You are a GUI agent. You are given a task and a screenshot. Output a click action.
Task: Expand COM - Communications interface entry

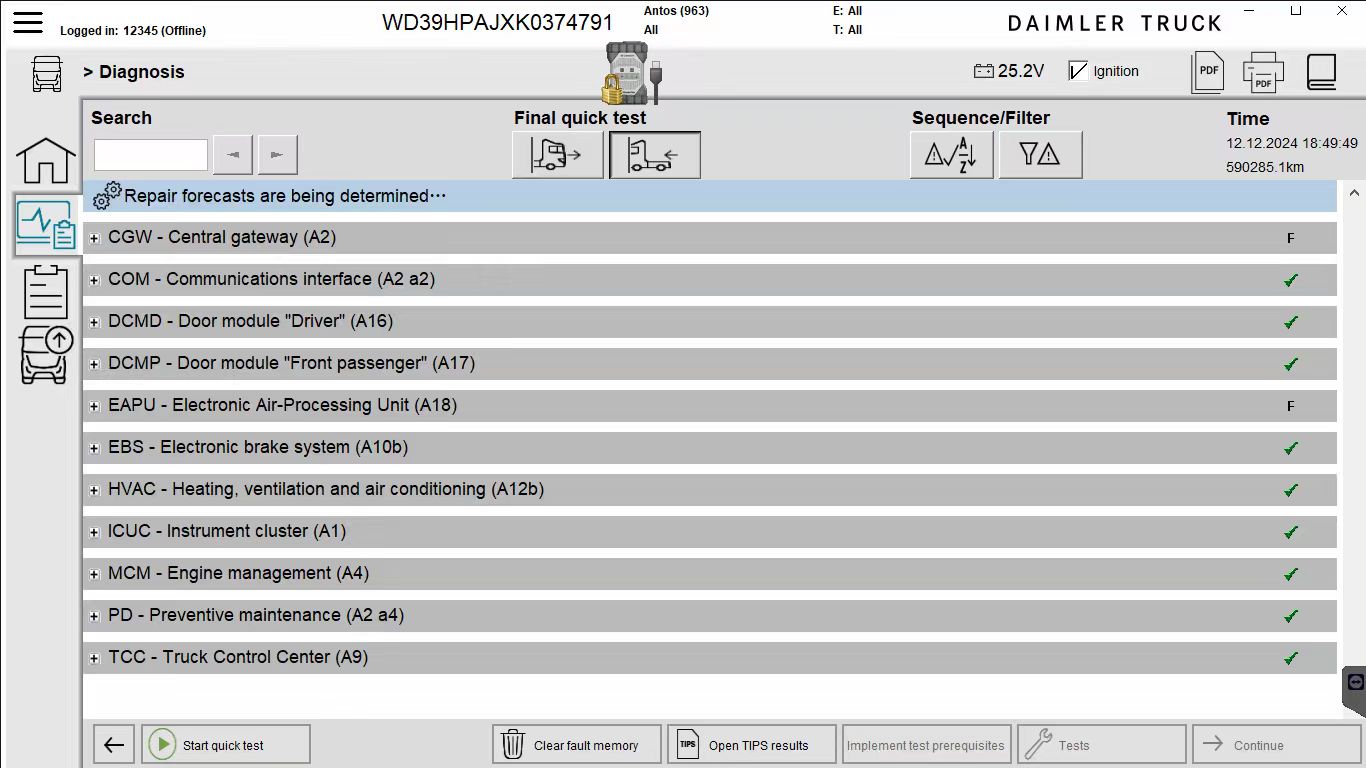pos(94,280)
